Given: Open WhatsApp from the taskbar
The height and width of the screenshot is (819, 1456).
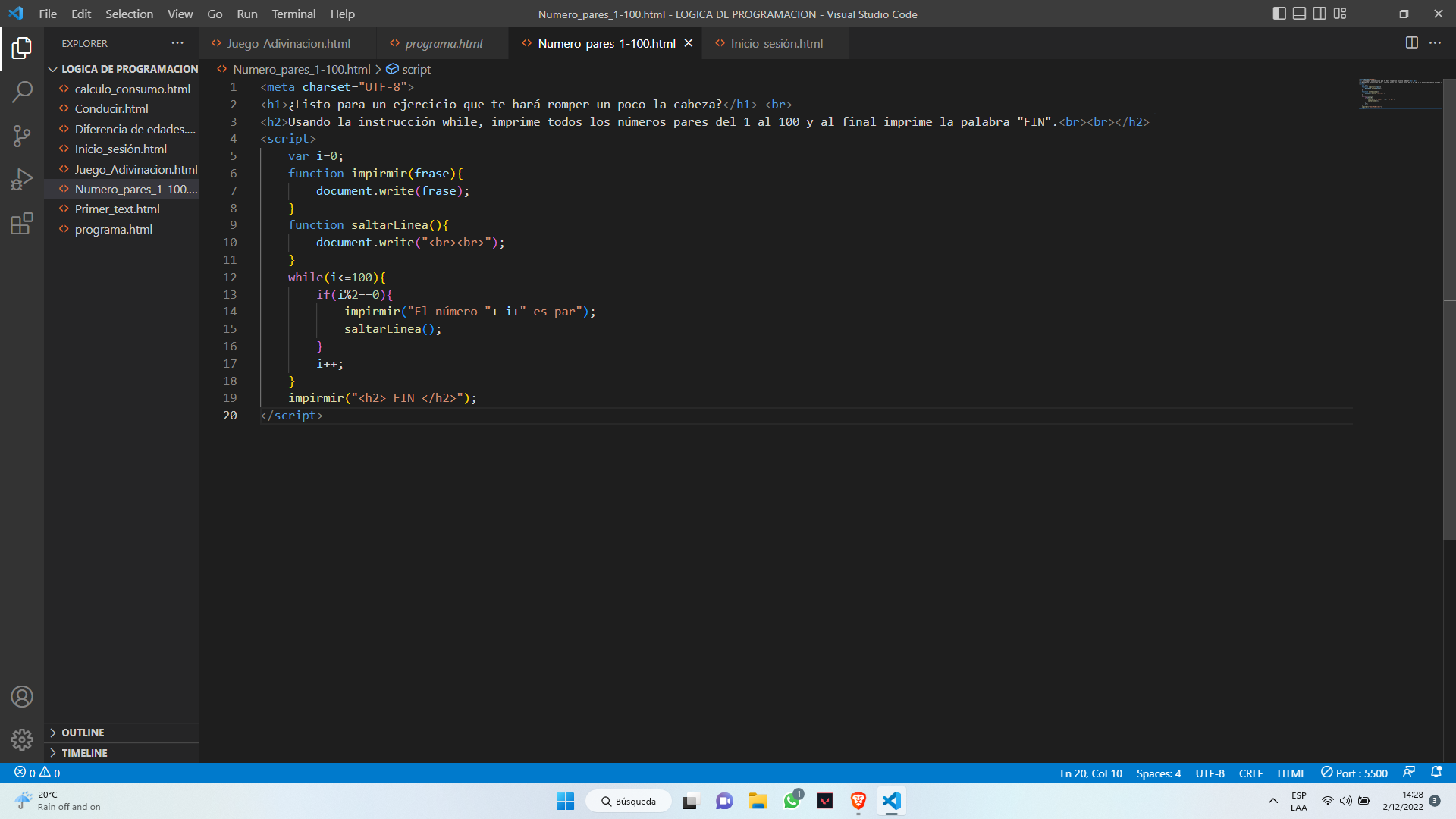Looking at the screenshot, I should click(x=792, y=801).
